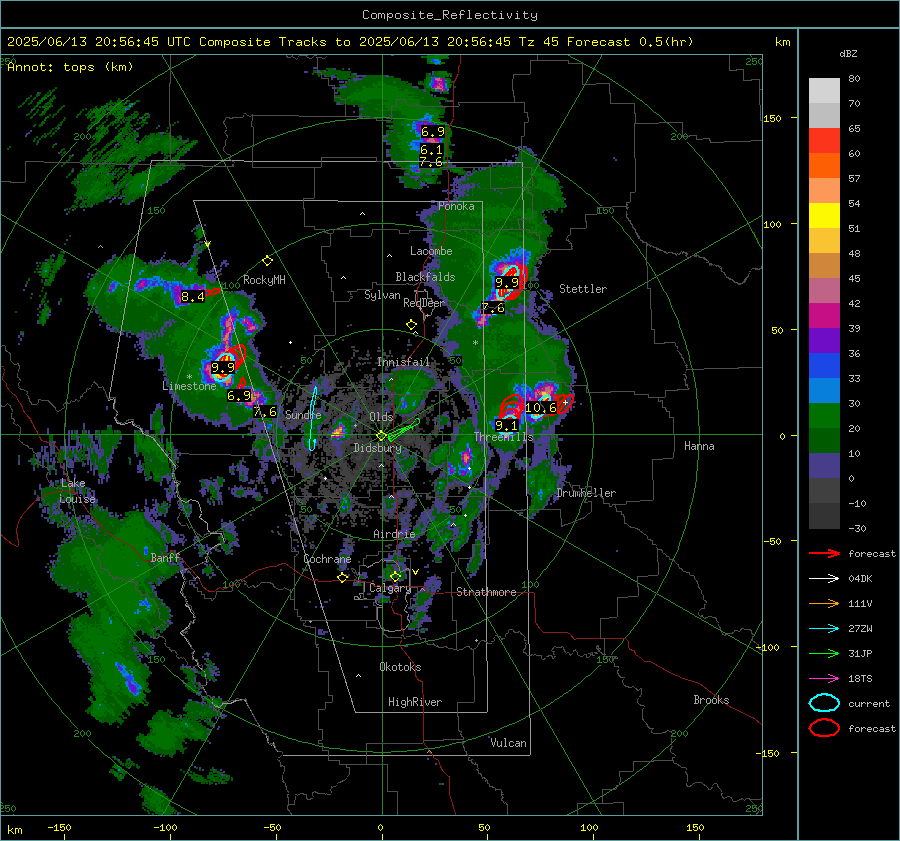Click the Cochrane label
The height and width of the screenshot is (841, 900).
point(327,559)
